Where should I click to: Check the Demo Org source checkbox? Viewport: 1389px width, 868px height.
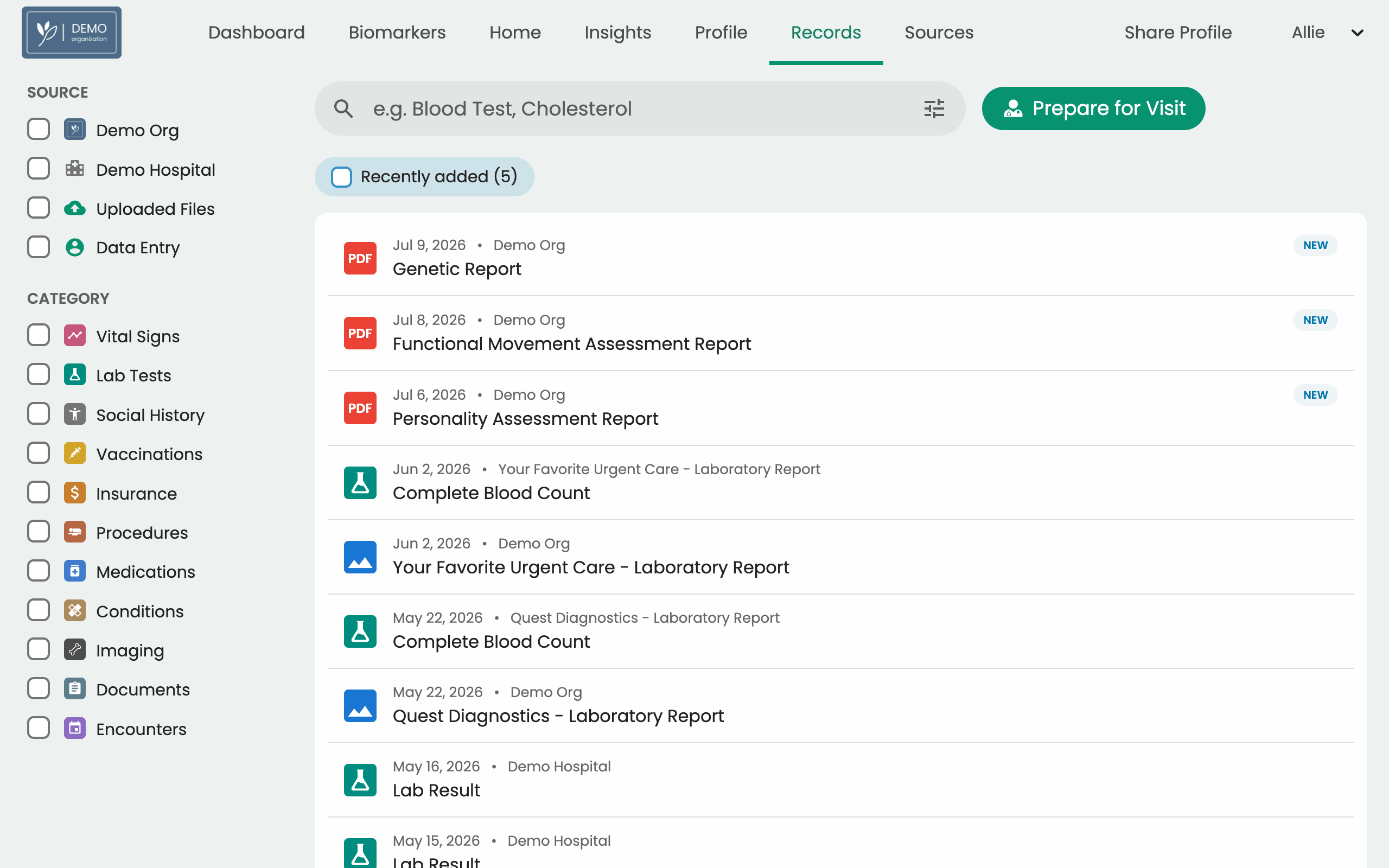(x=39, y=130)
